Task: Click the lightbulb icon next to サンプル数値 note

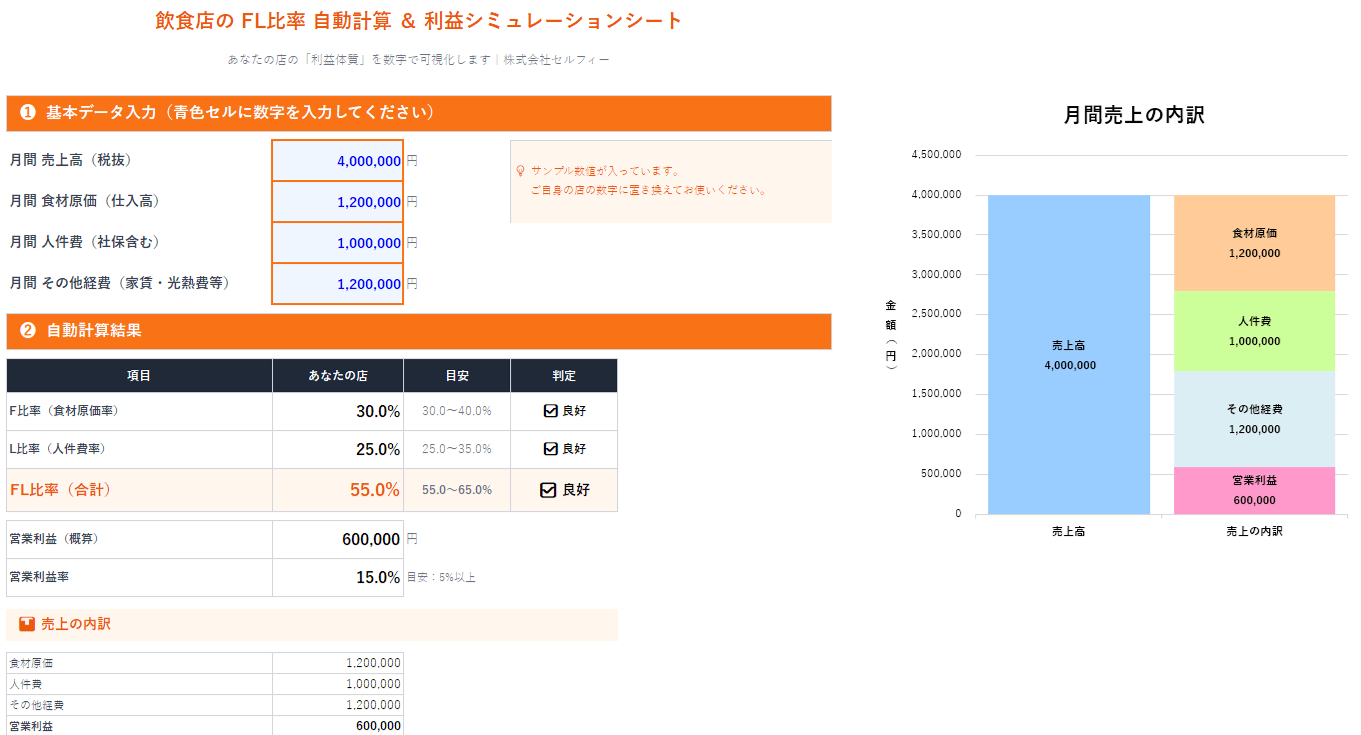Action: (523, 171)
